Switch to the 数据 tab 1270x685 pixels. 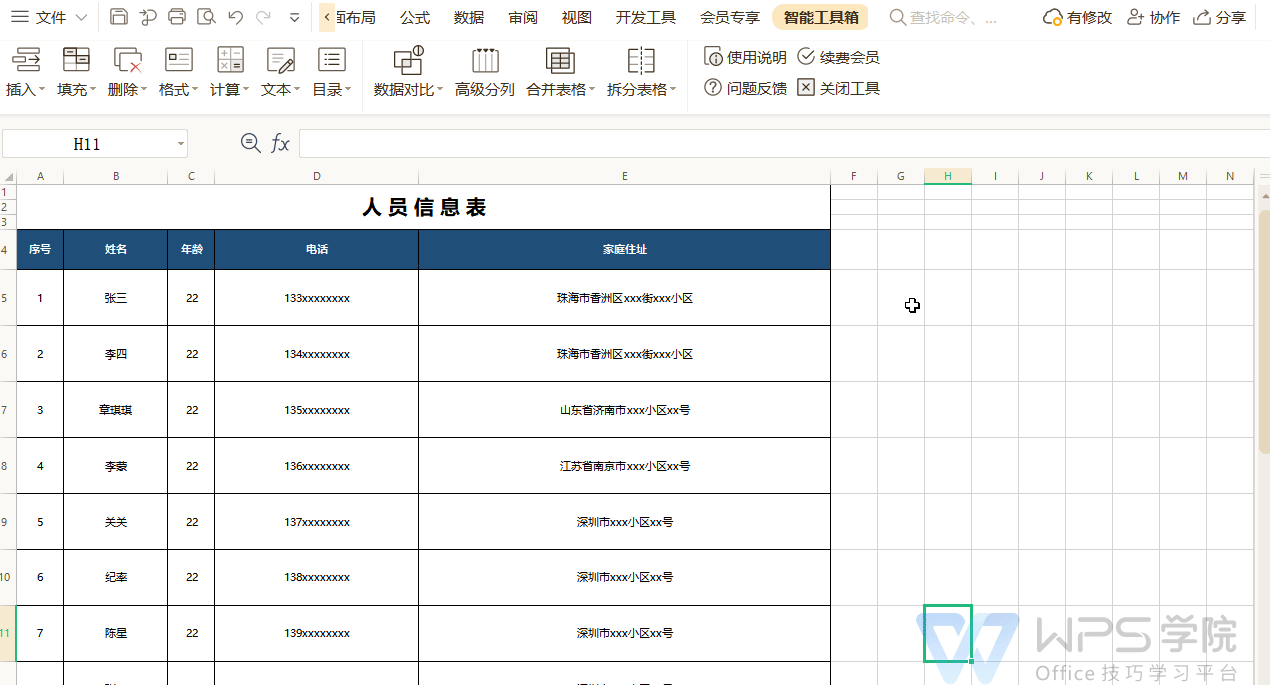[469, 17]
